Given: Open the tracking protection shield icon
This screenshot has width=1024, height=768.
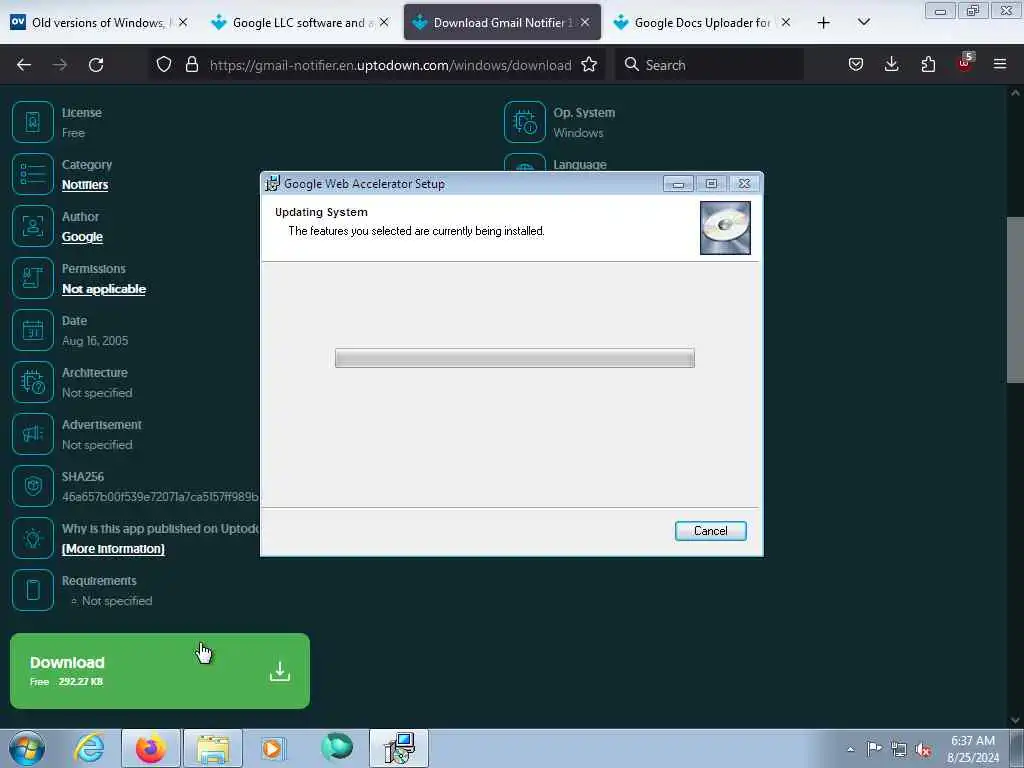Looking at the screenshot, I should [x=164, y=64].
